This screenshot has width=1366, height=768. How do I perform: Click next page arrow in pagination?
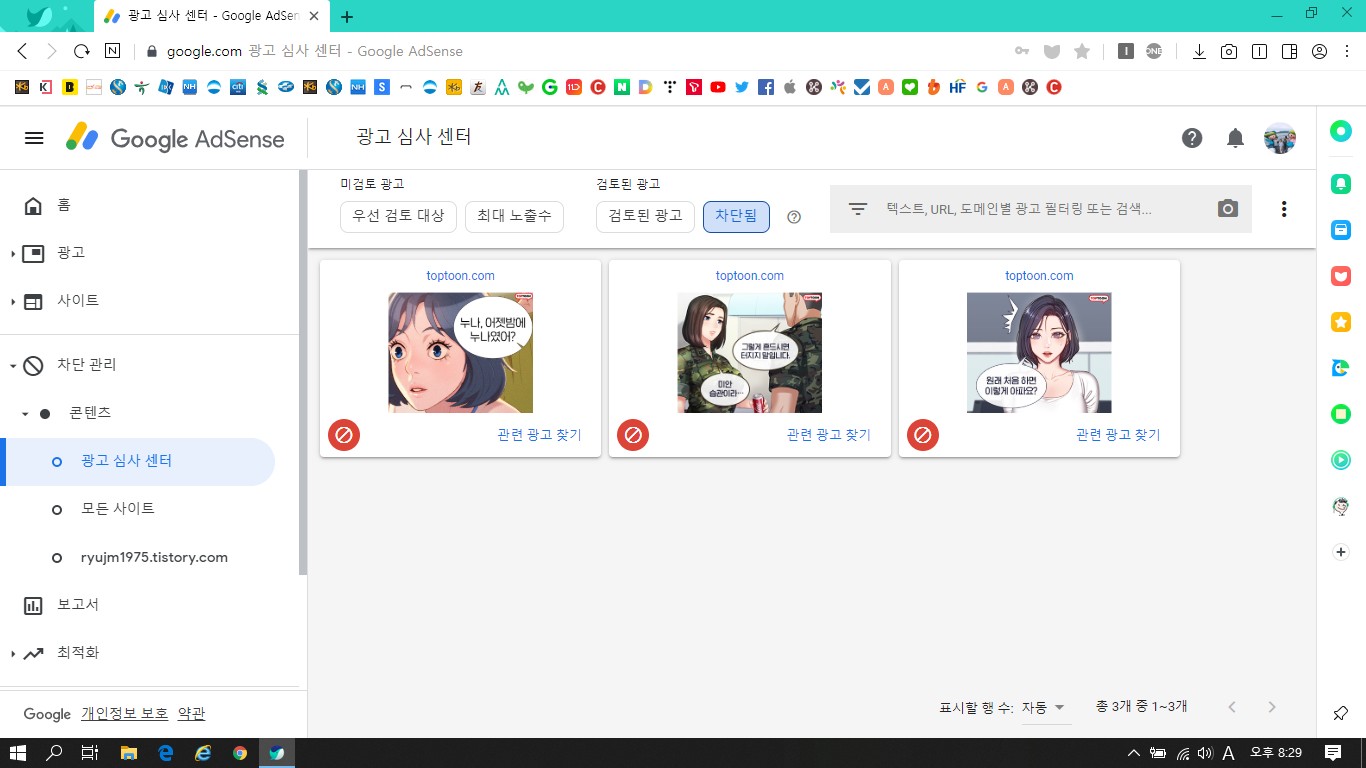tap(1272, 707)
